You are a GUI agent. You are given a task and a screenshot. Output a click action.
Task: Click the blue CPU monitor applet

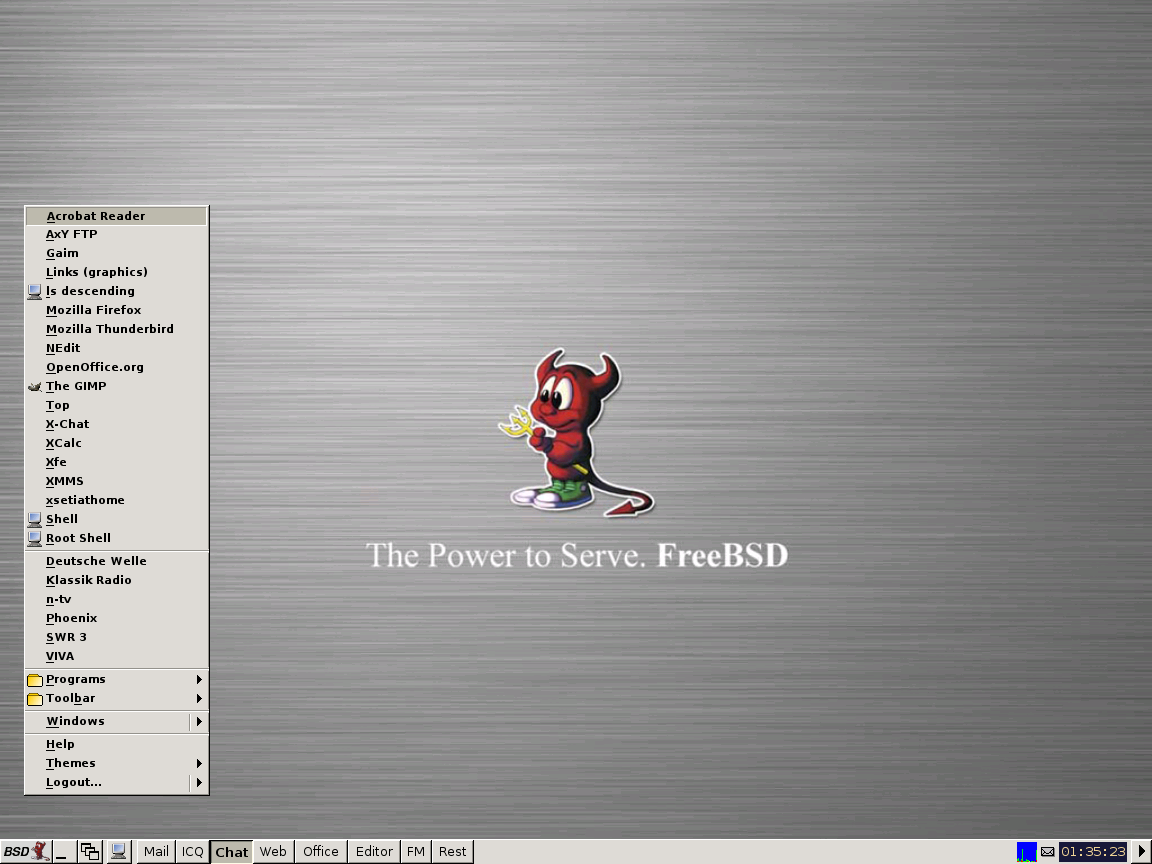[1026, 852]
